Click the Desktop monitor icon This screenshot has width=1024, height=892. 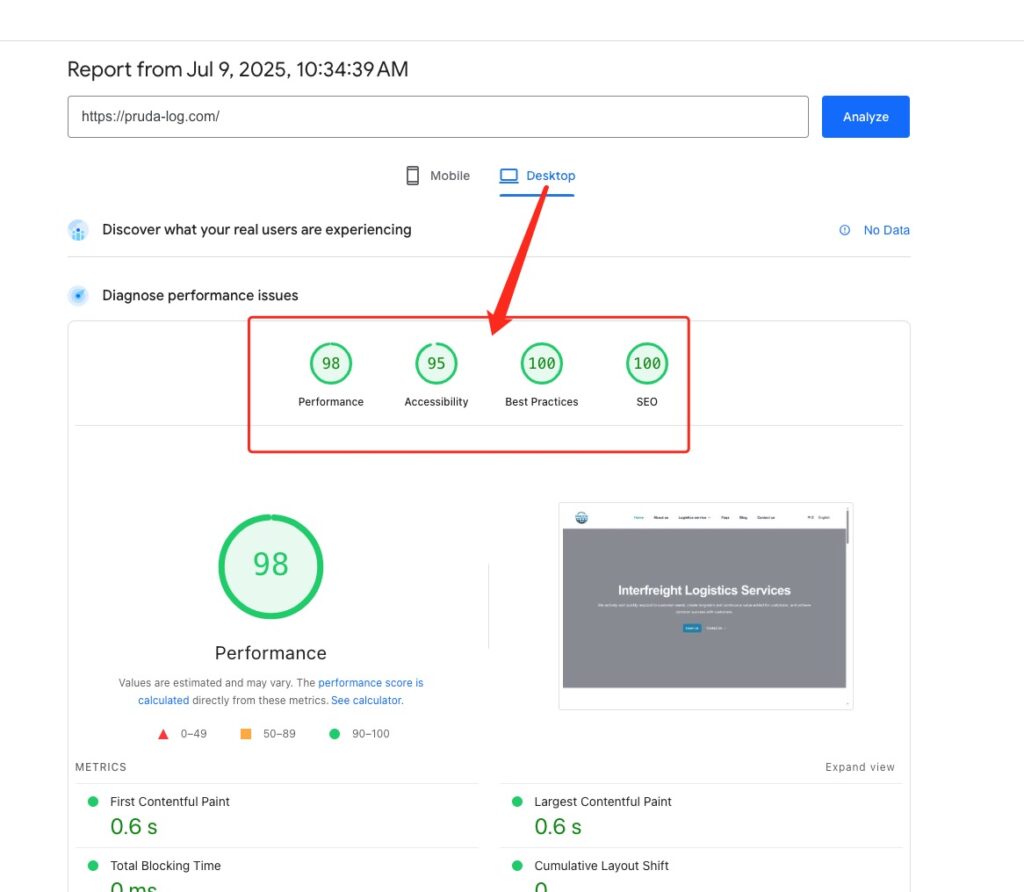click(509, 174)
